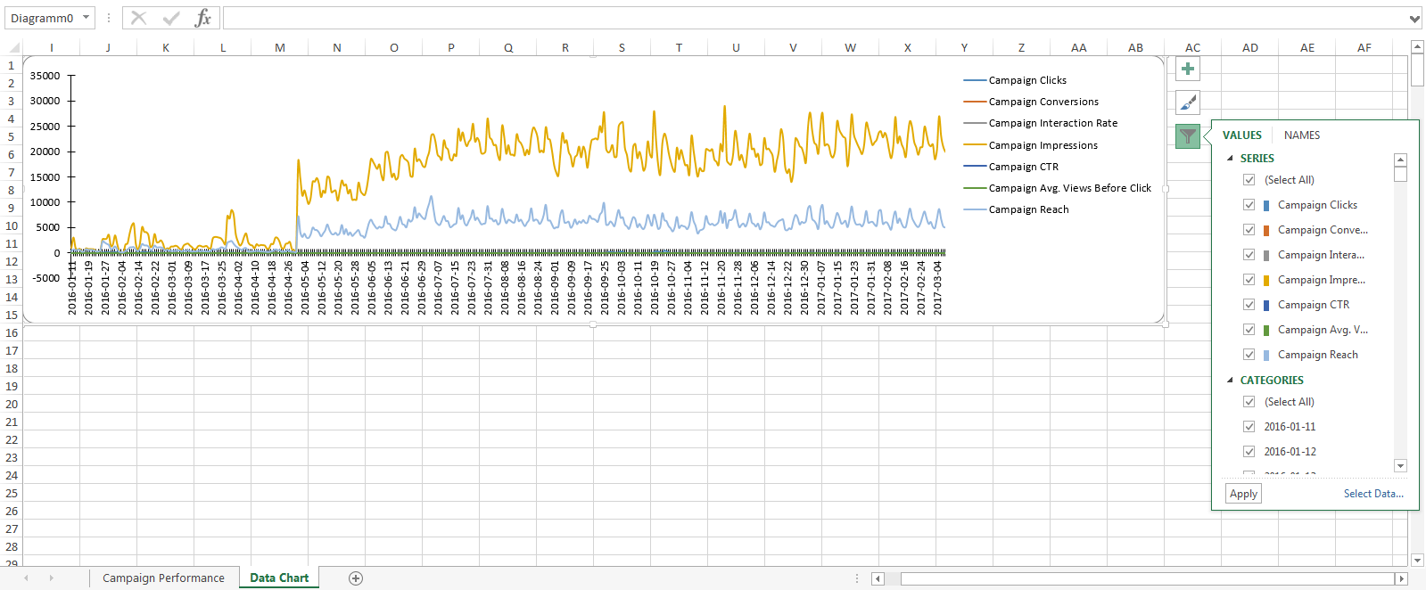Toggle the Campaign CTR series checkbox
This screenshot has width=1426, height=590.
point(1249,305)
